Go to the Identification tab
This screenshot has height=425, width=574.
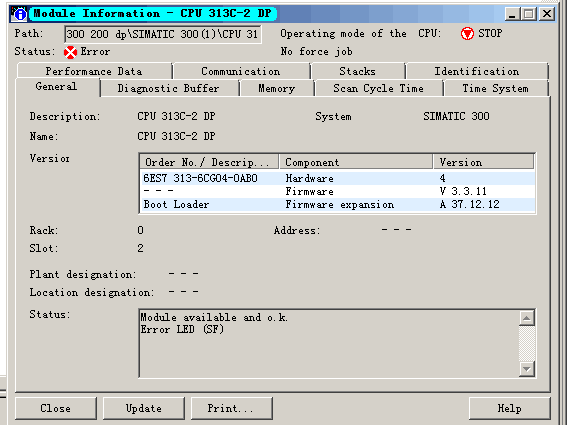[x=477, y=71]
